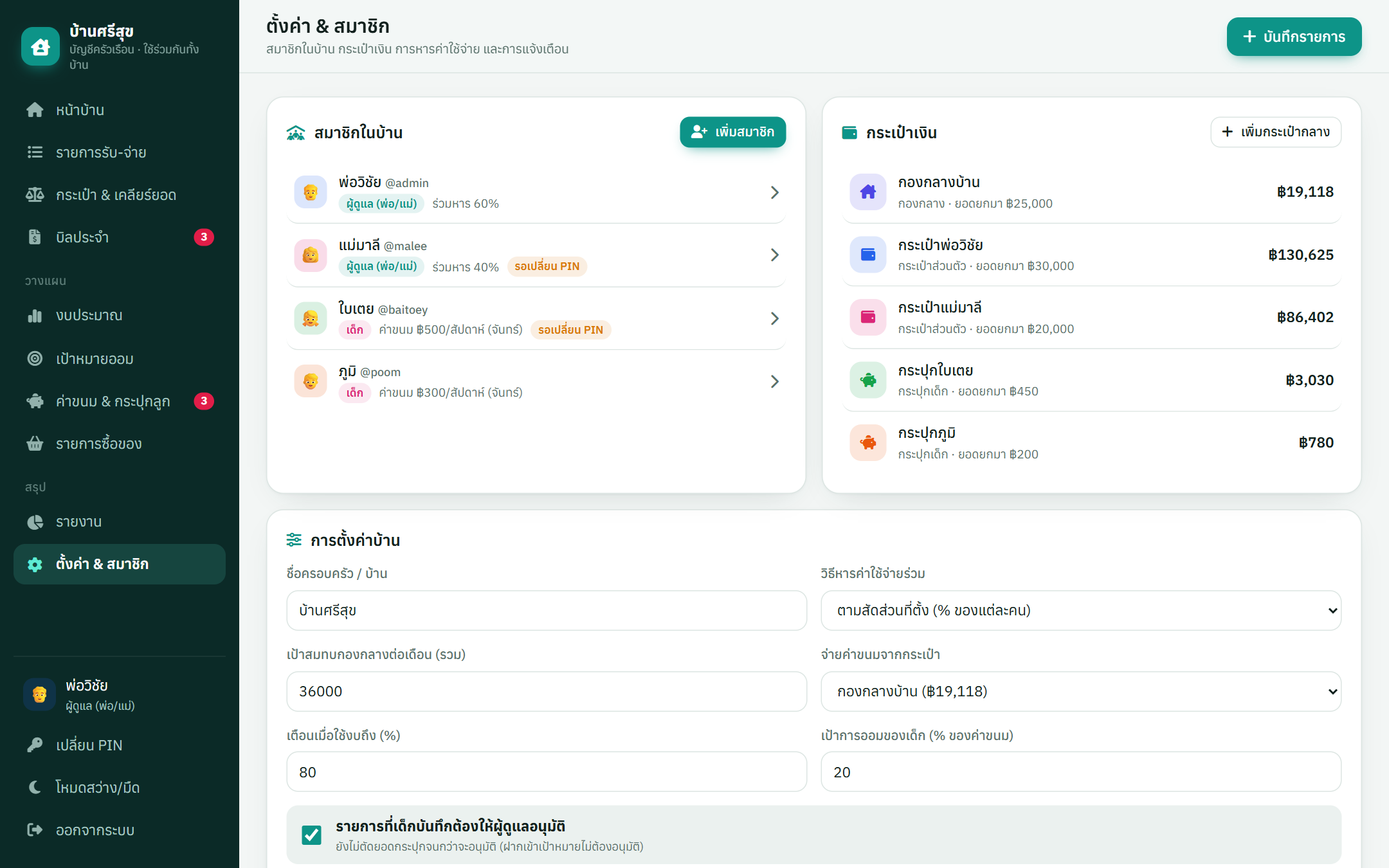Click the เตือนเมื่อใช้งบถึง (%) input field
This screenshot has height=868, width=1389.
[x=547, y=772]
